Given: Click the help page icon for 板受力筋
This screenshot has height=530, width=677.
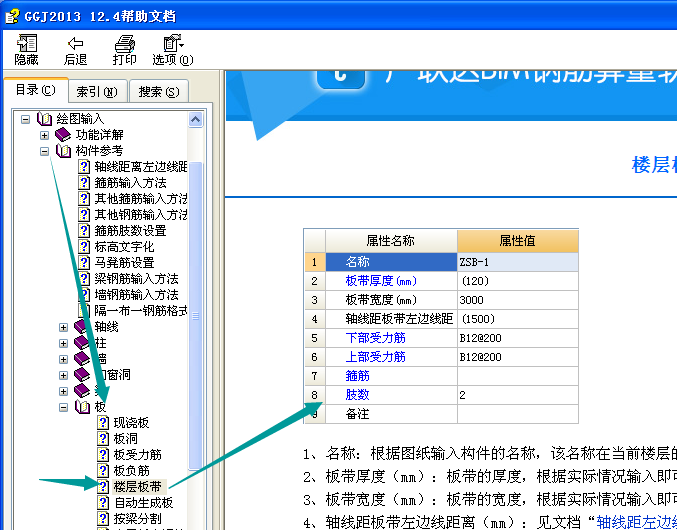Looking at the screenshot, I should pyautogui.click(x=103, y=454).
